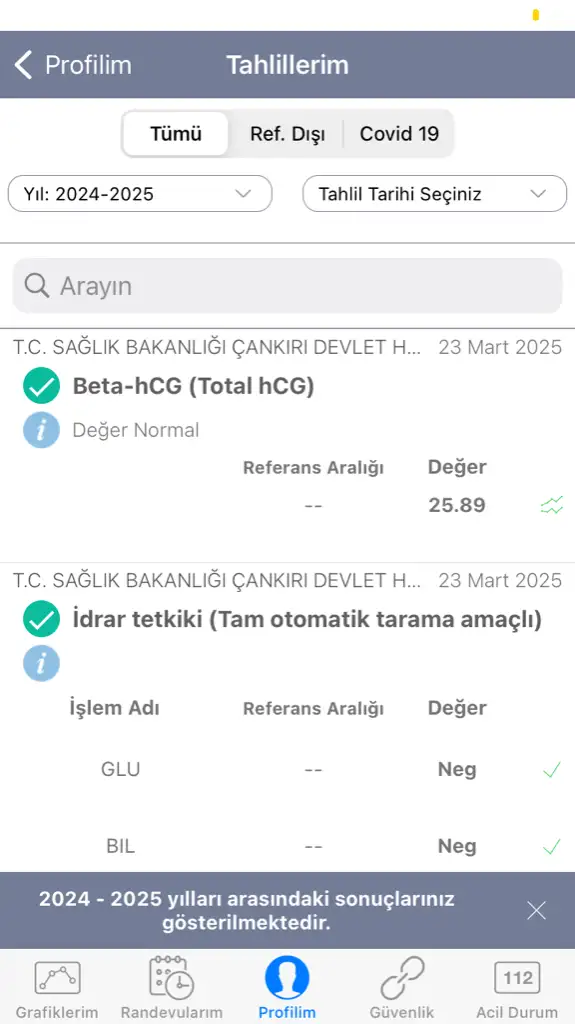Tap info icon under İdrar tetkiki

(41, 664)
